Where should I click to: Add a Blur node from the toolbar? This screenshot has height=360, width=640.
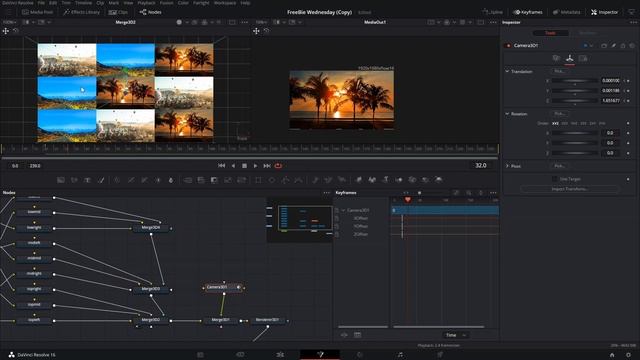tap(171, 180)
